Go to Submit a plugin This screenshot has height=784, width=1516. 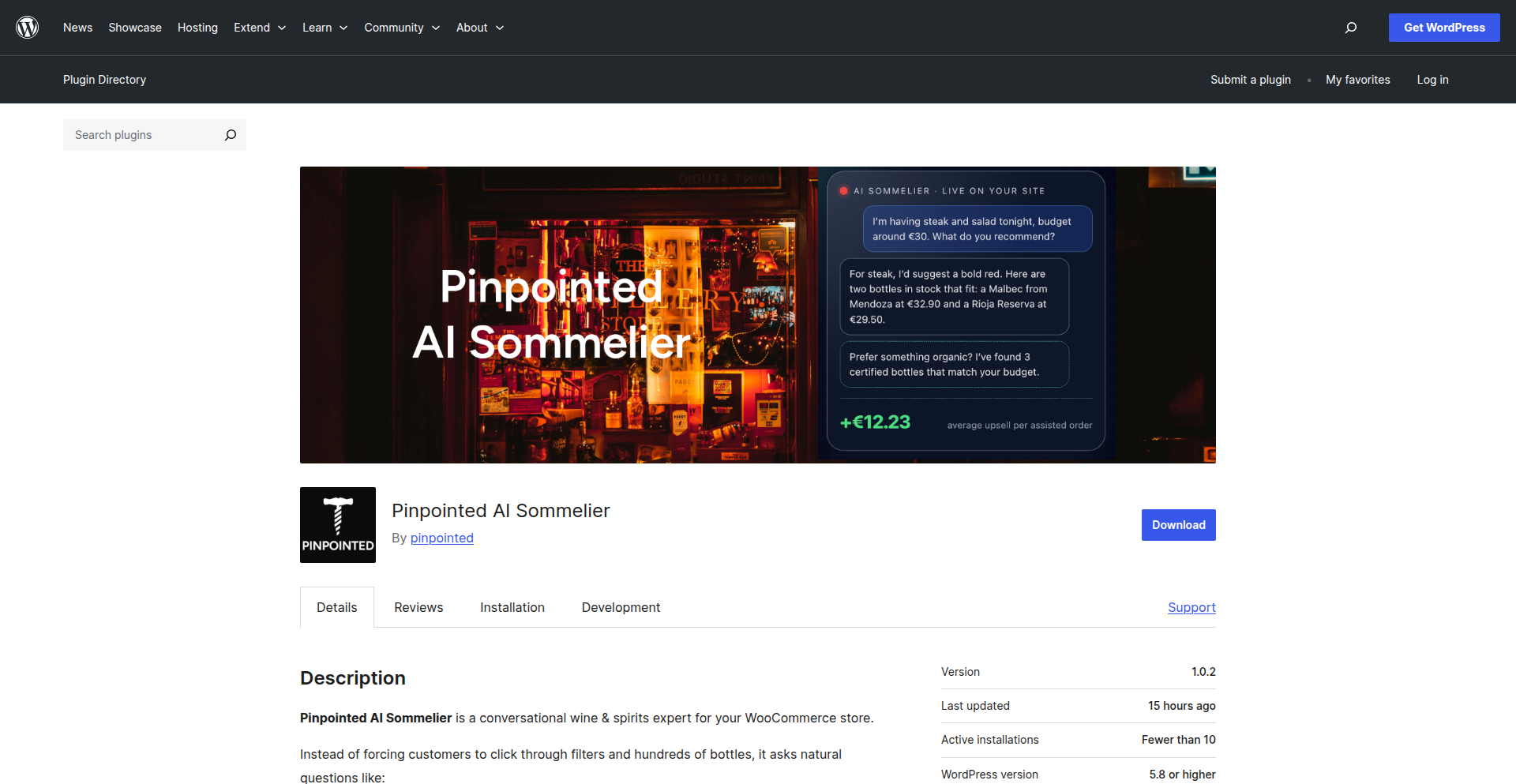pyautogui.click(x=1251, y=80)
